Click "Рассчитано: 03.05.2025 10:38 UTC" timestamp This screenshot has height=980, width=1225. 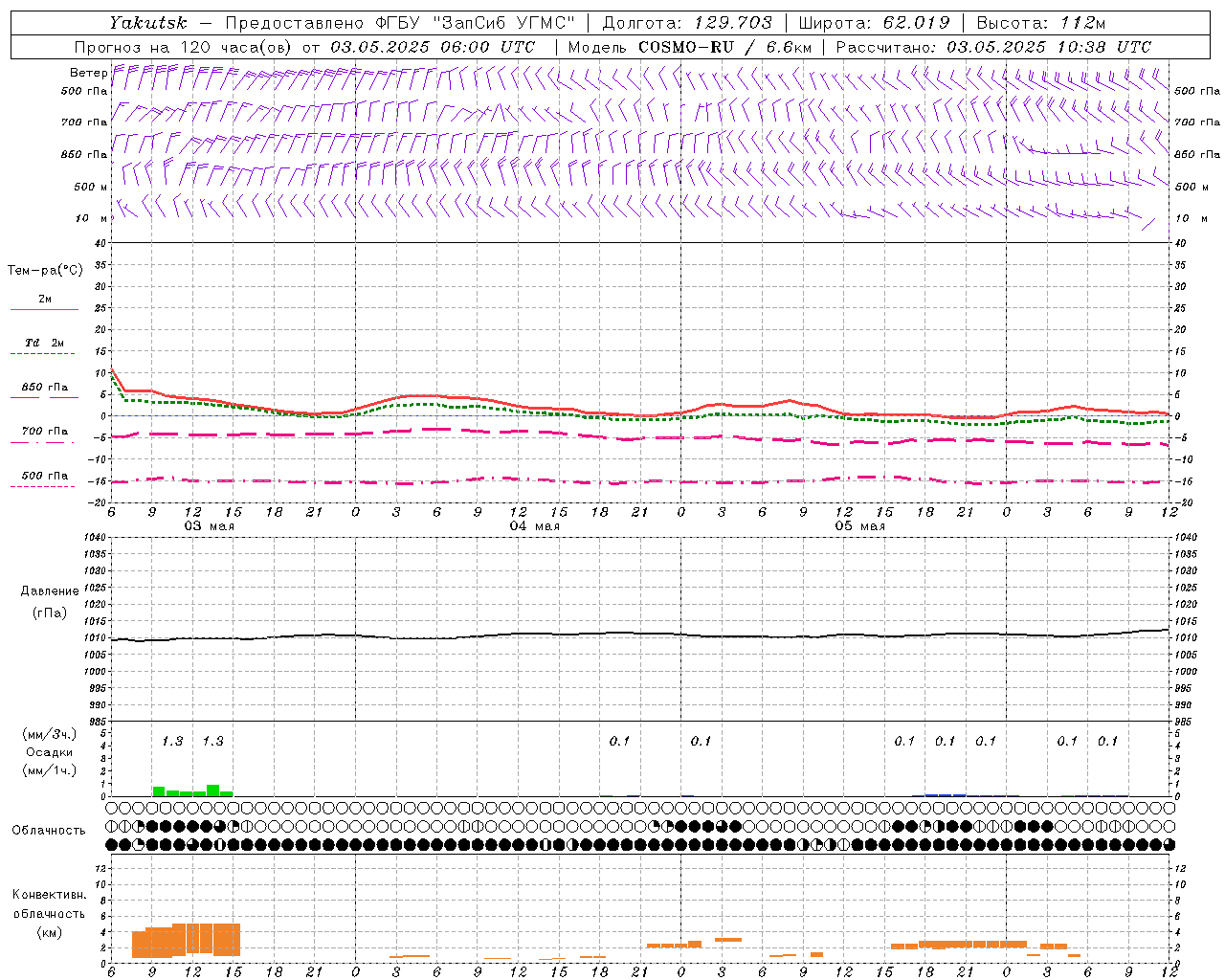993,47
